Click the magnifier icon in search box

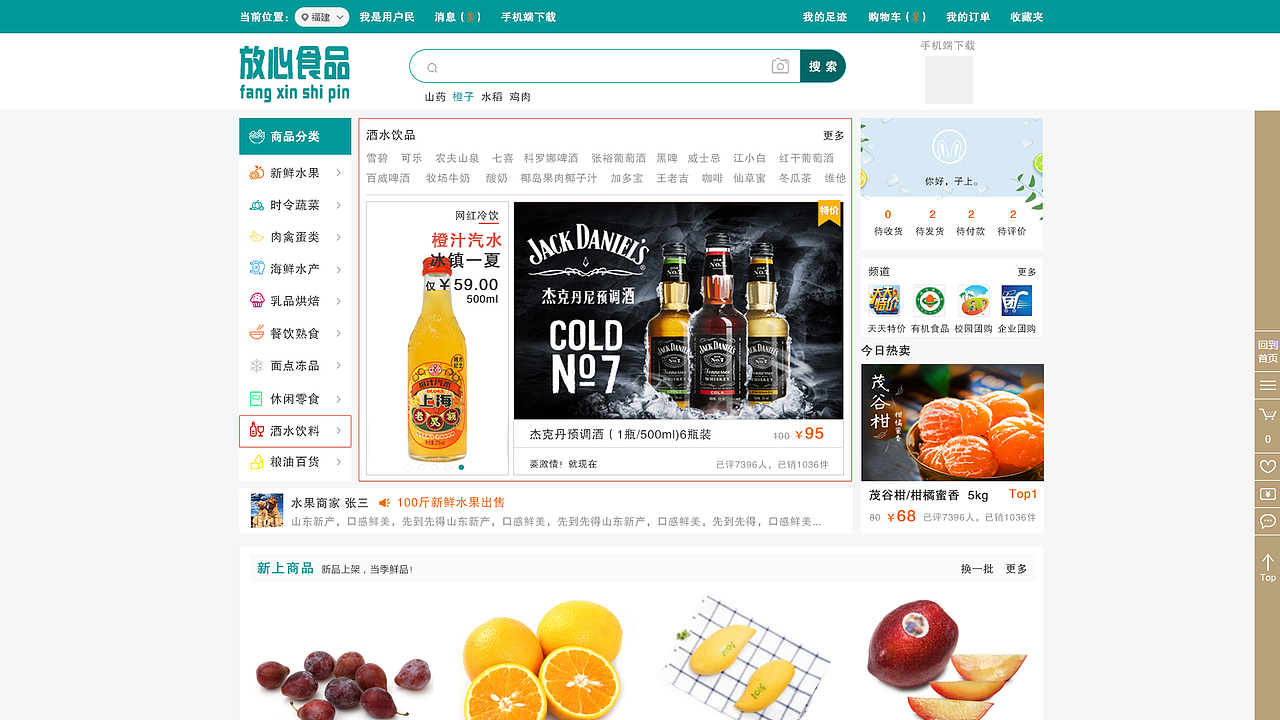coord(432,68)
